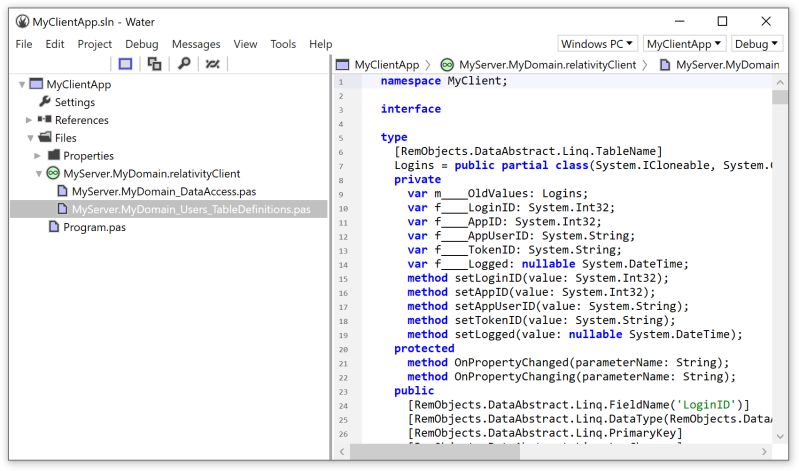The width and height of the screenshot is (799, 471).
Task: Collapse the Files folder node
Action: coord(31,138)
